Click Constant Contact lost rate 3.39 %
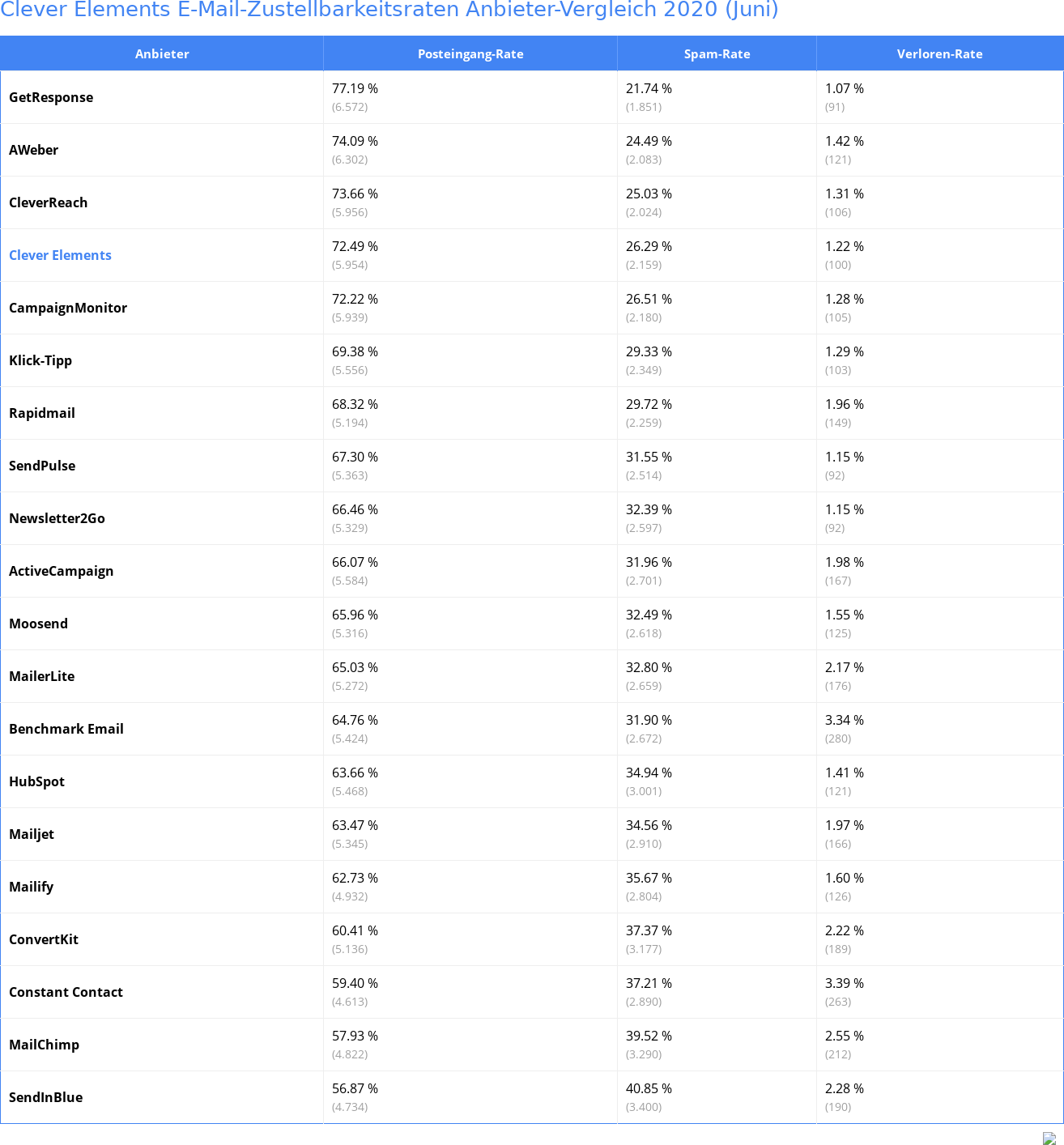The height and width of the screenshot is (1145, 1064). pos(845,983)
